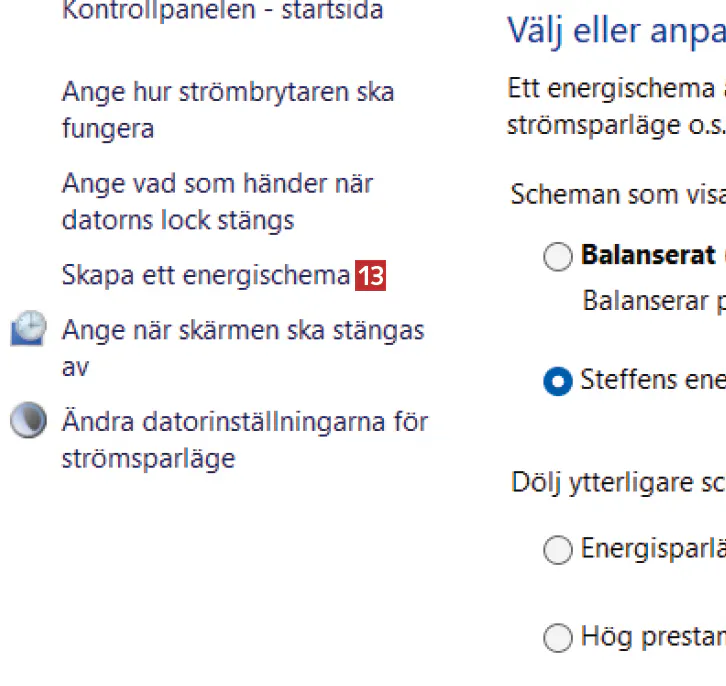Click the bold 'Balanserat' plan name text

point(648,255)
